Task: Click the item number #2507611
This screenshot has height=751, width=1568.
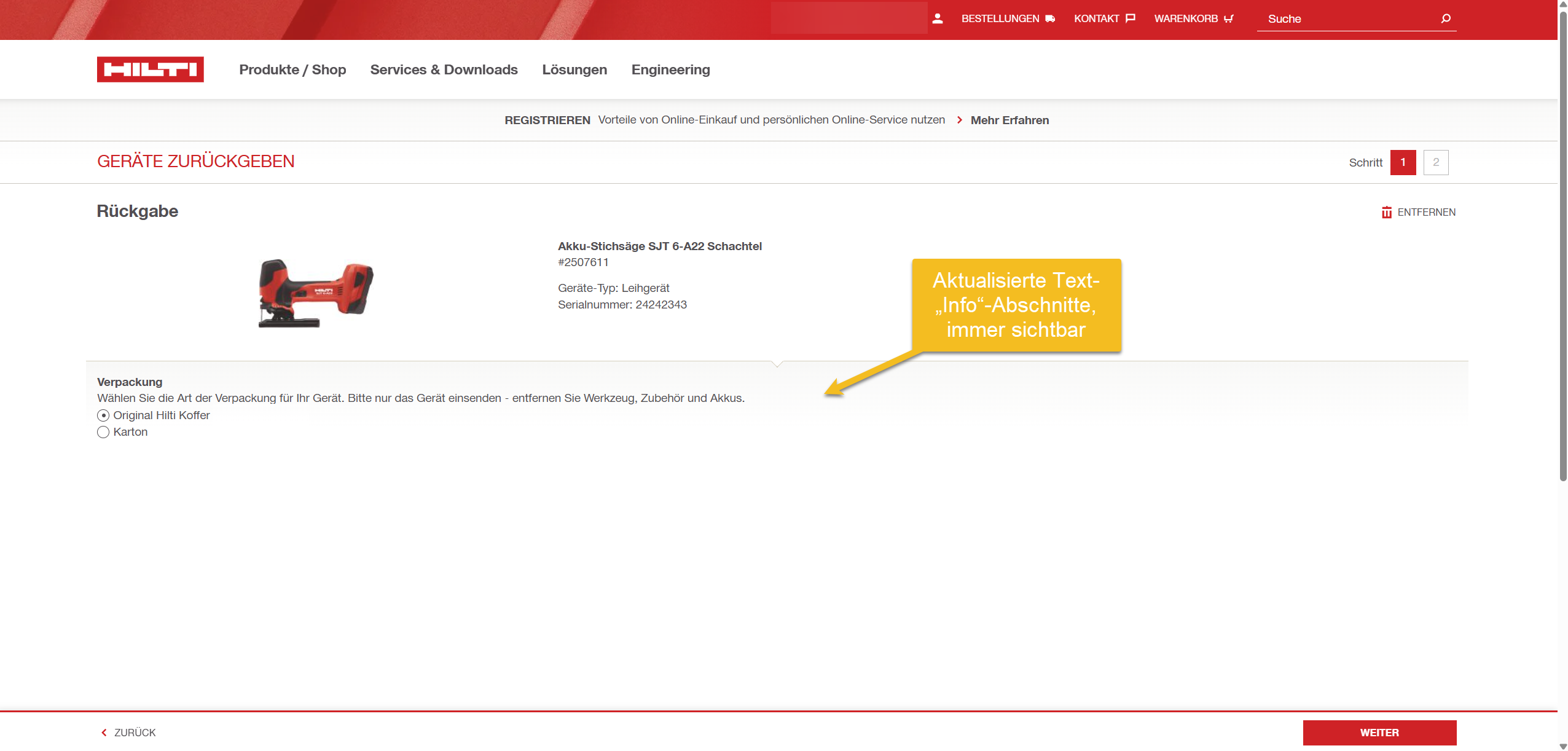Action: (x=582, y=262)
